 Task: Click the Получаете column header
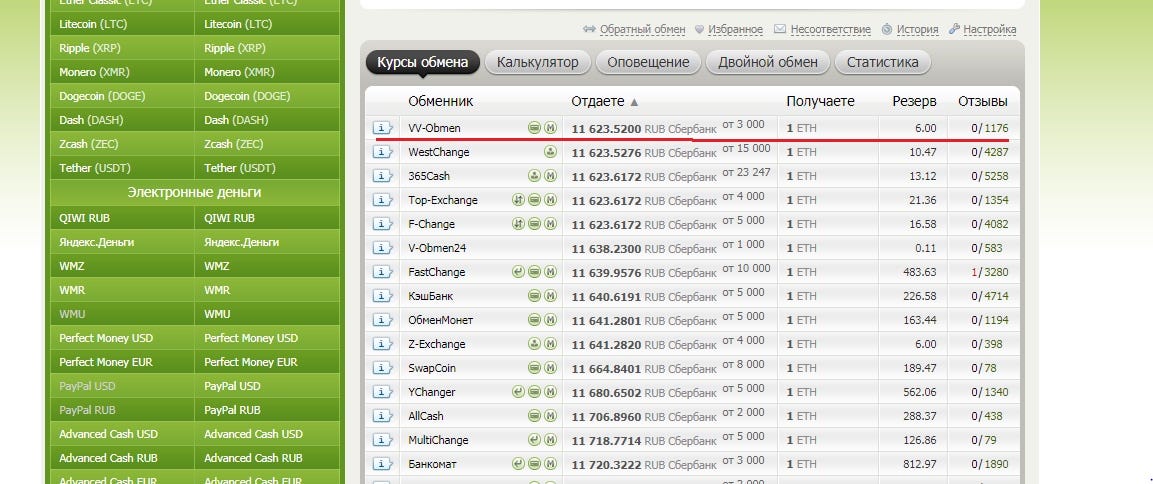click(820, 102)
